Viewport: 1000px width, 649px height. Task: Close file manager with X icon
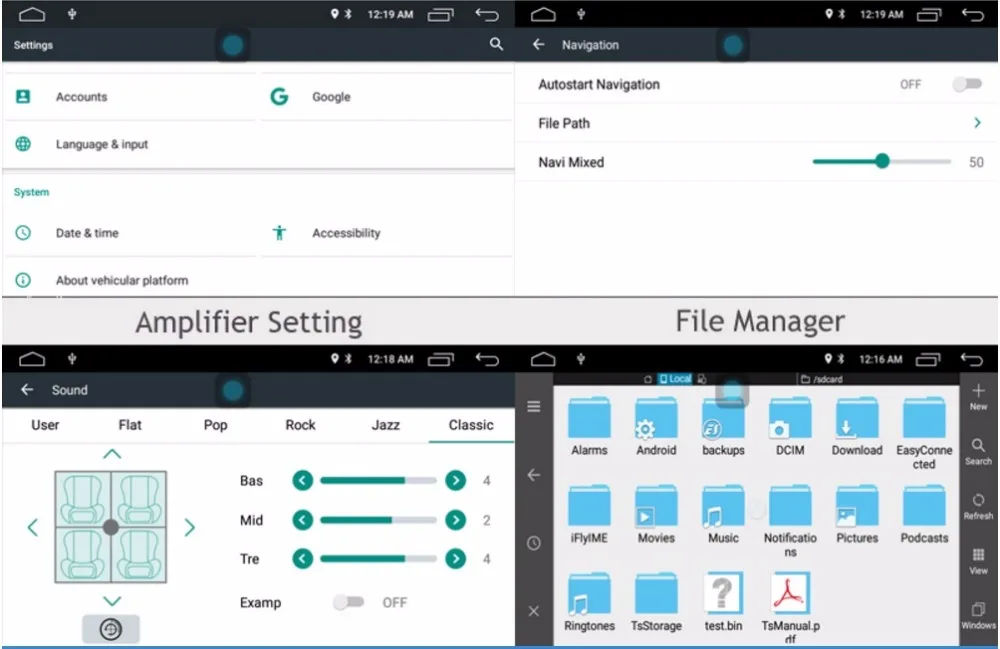coord(534,611)
